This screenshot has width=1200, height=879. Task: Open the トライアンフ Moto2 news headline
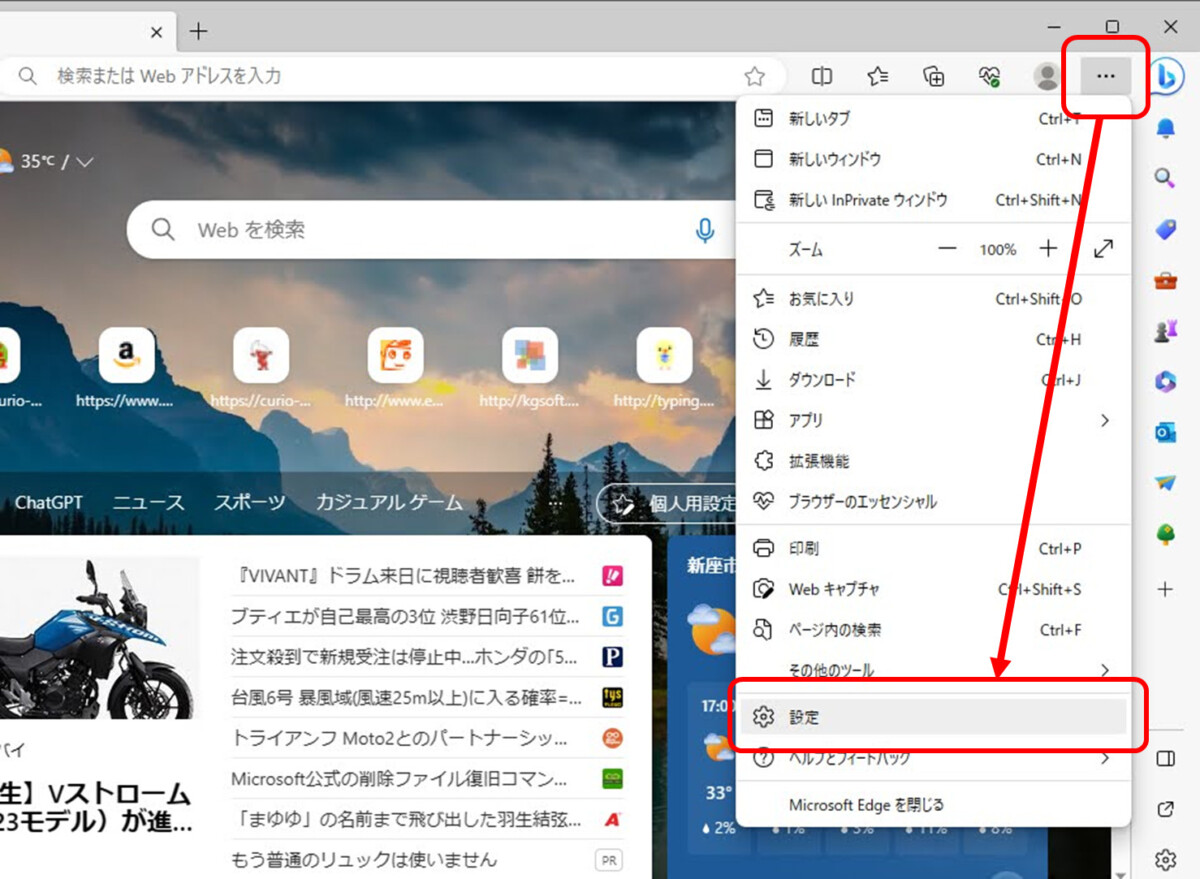pyautogui.click(x=401, y=738)
